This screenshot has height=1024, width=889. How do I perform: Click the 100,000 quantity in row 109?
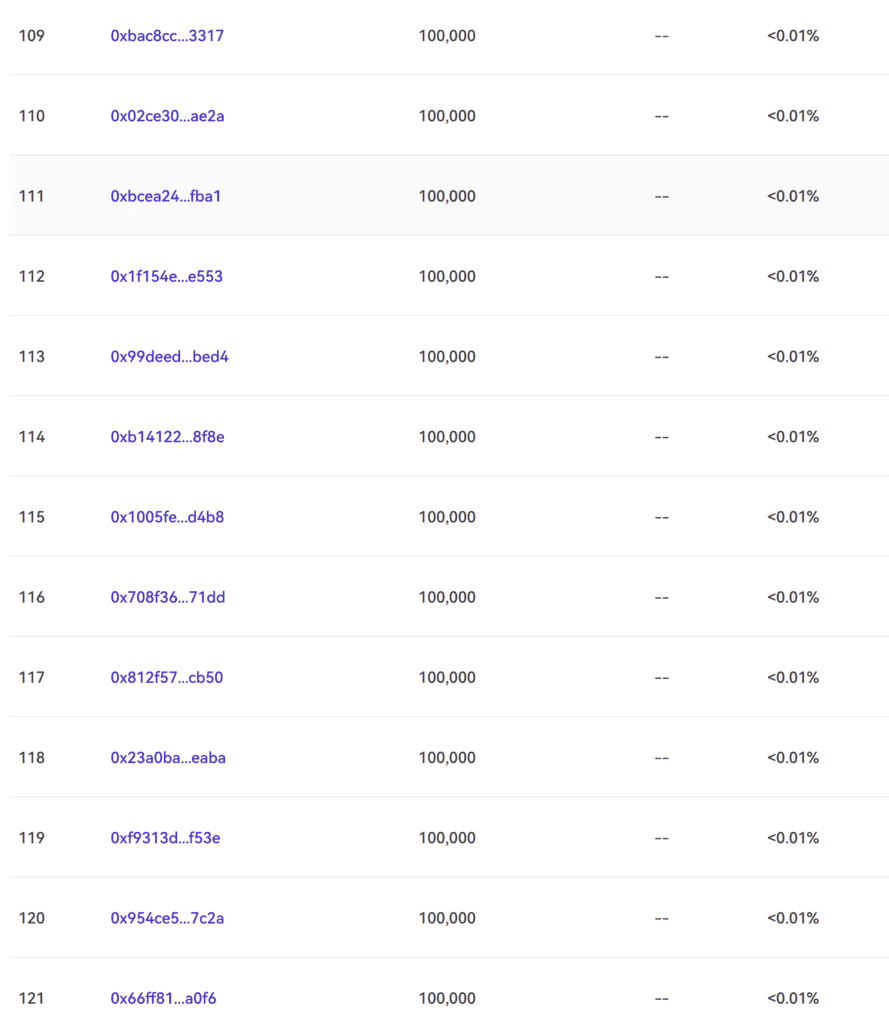pyautogui.click(x=447, y=37)
